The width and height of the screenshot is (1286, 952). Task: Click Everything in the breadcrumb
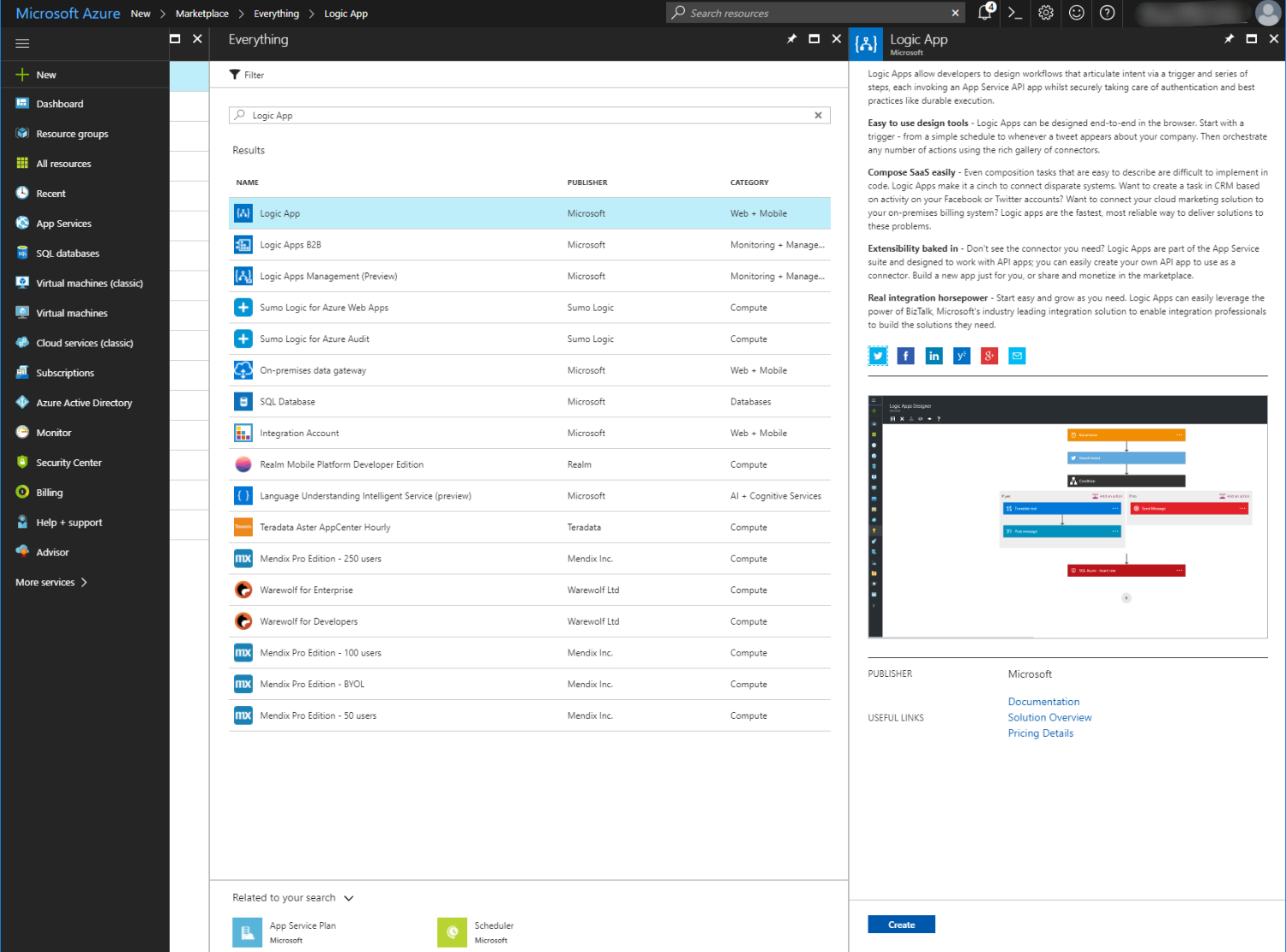tap(276, 14)
